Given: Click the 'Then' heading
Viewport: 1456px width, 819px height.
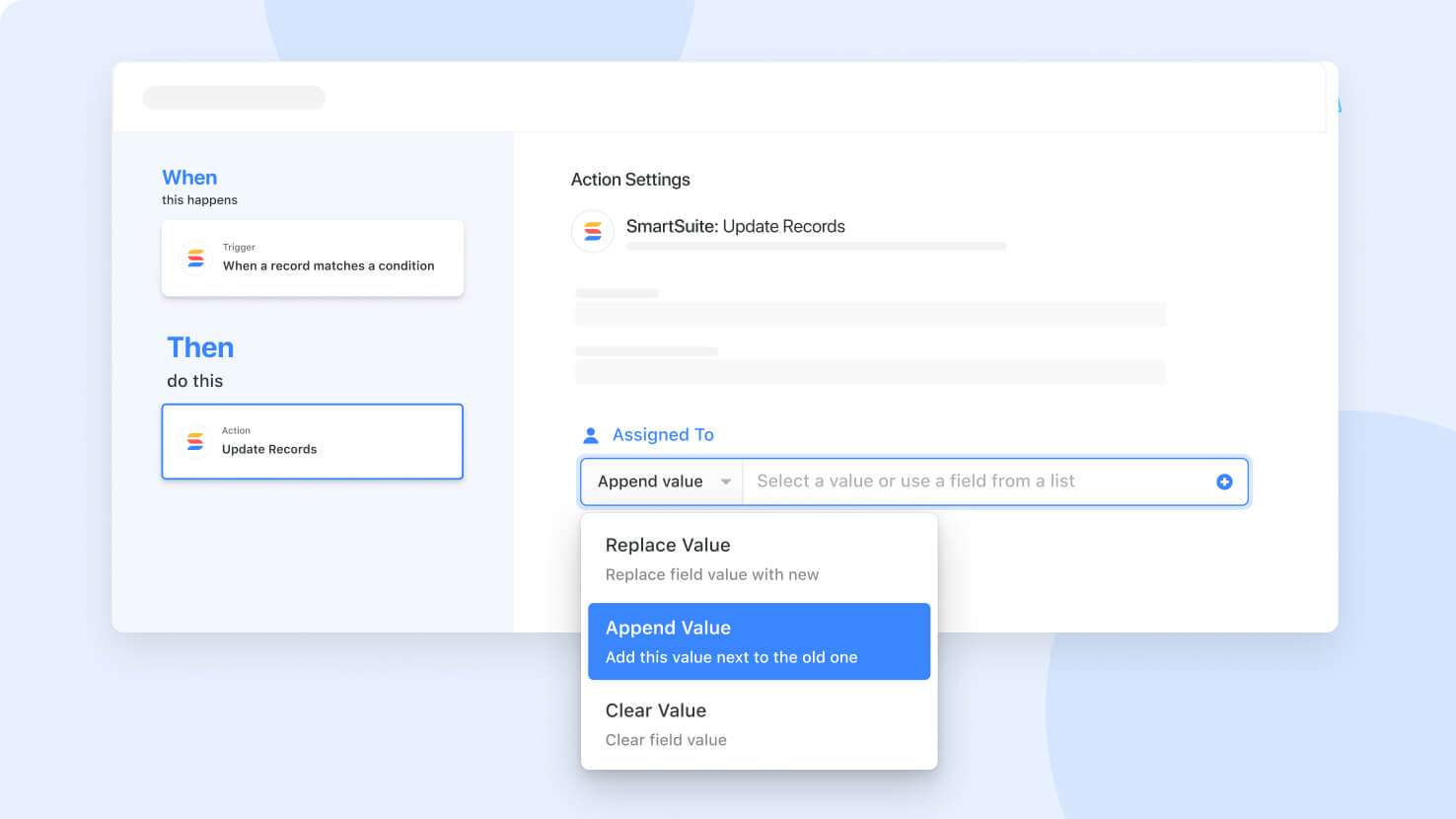Looking at the screenshot, I should (200, 347).
